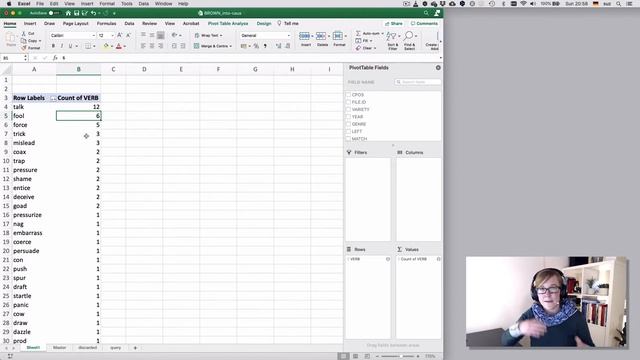Switch to the Formulas ribbon tab

[x=106, y=24]
